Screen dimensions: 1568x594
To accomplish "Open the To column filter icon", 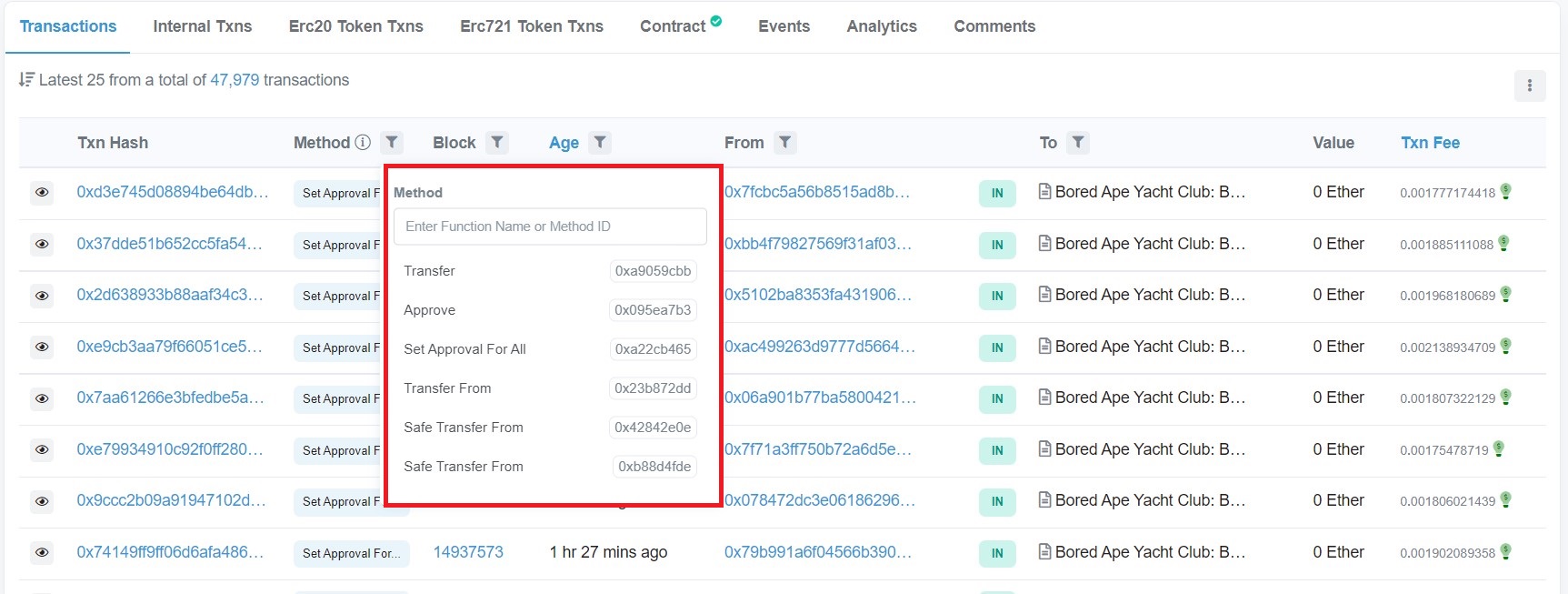I will [x=1078, y=143].
